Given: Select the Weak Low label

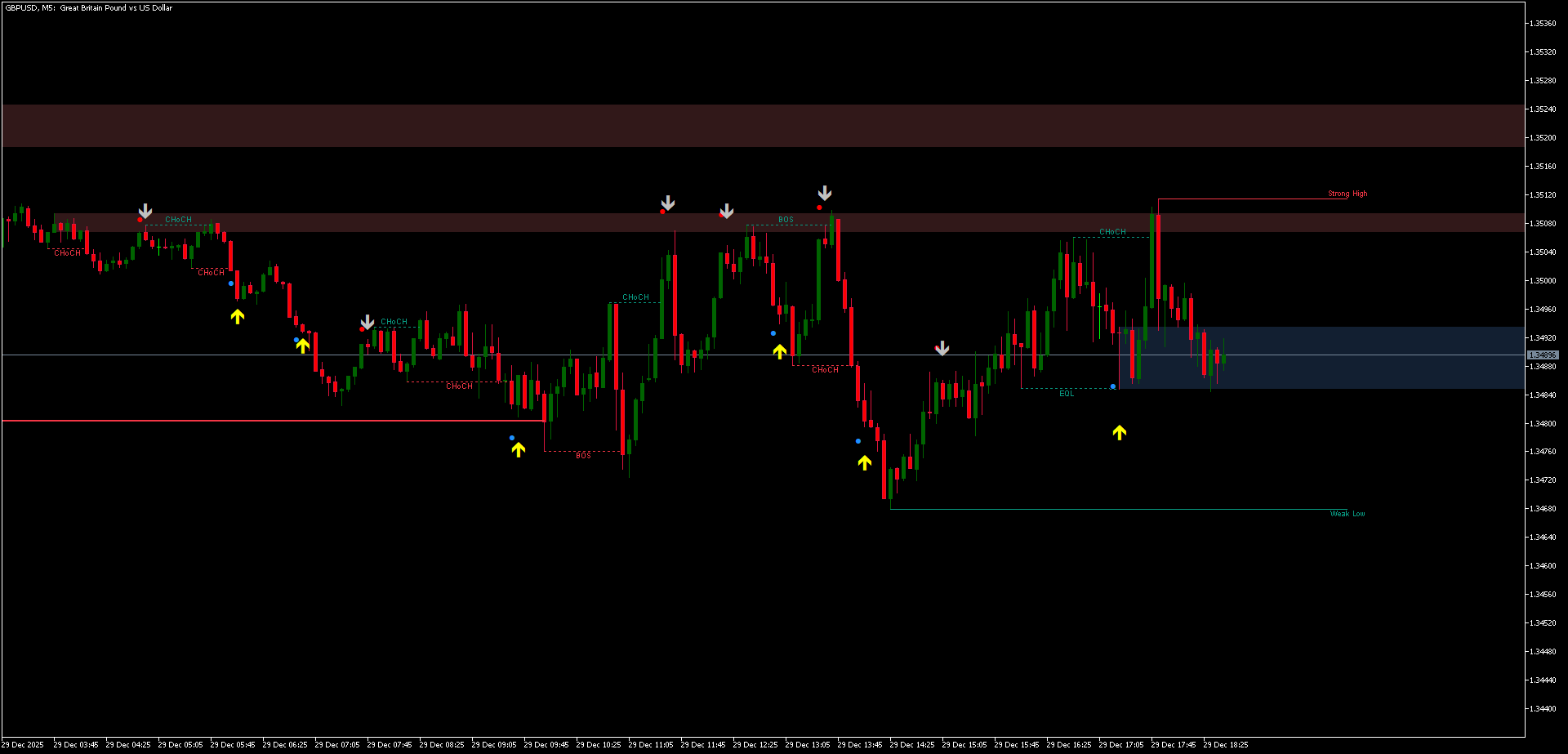Looking at the screenshot, I should 1347,513.
